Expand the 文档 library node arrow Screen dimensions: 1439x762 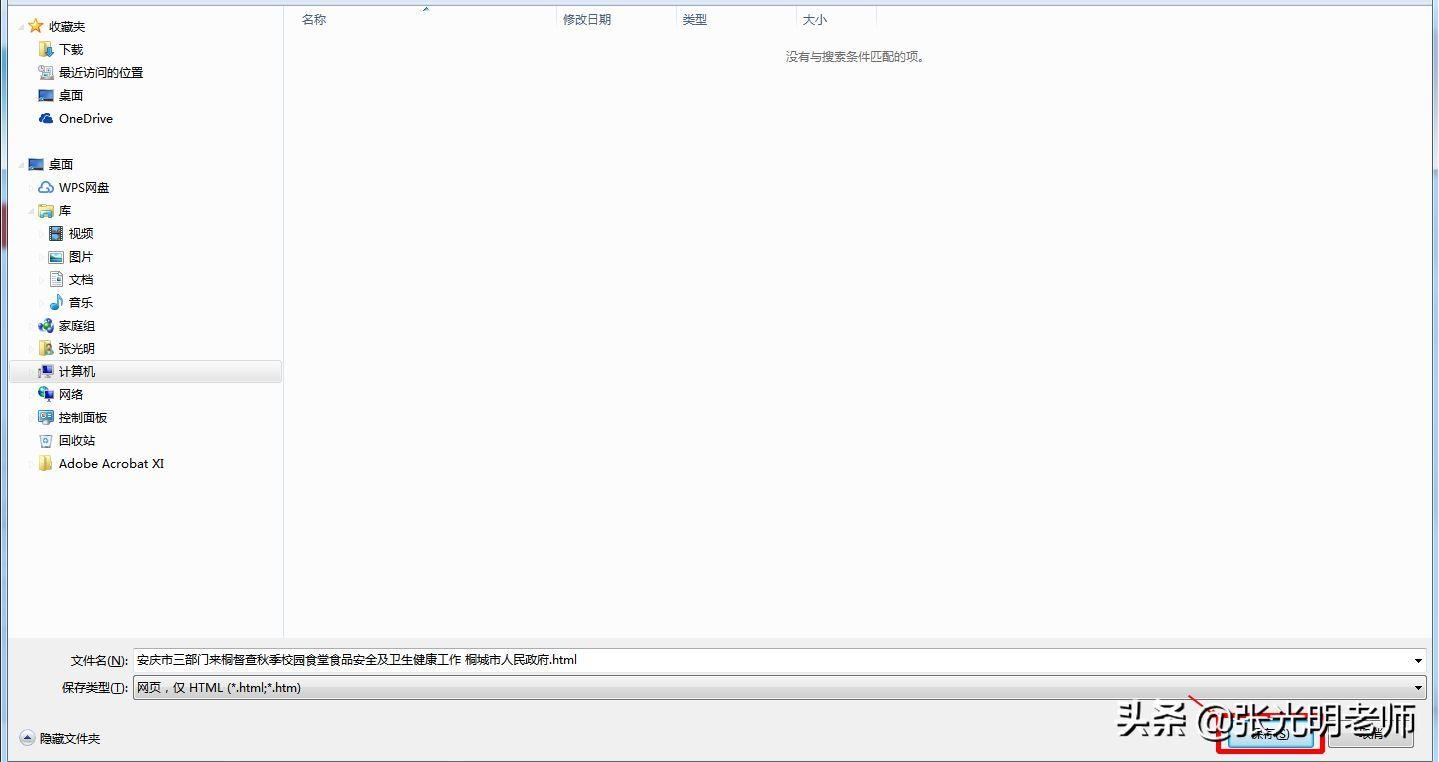coord(42,279)
